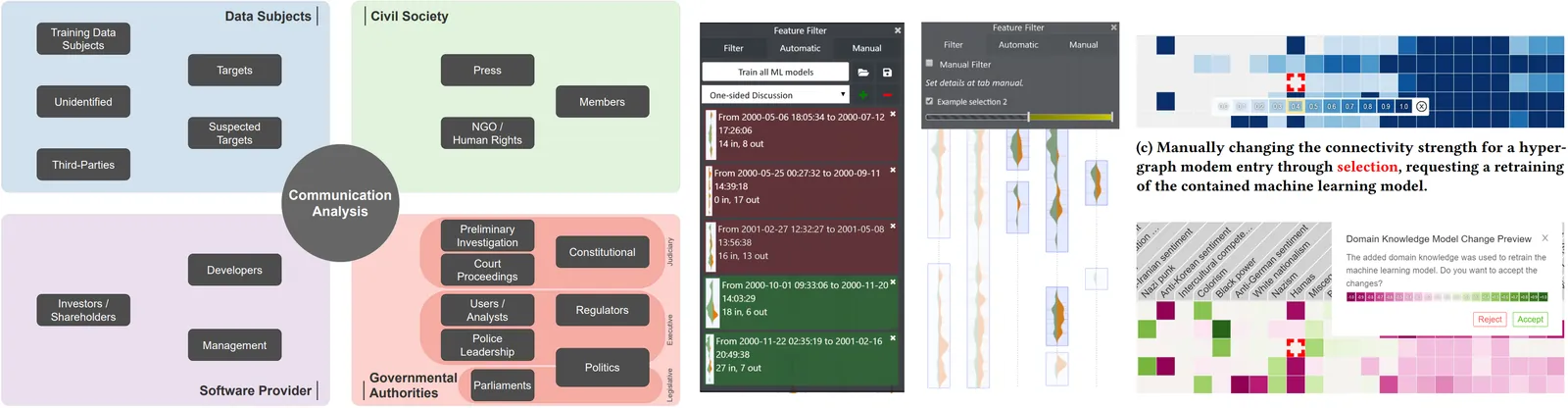1568x408 pixels.
Task: Open the Manual tab in the gray Feature Filter
Action: pyautogui.click(x=1083, y=44)
